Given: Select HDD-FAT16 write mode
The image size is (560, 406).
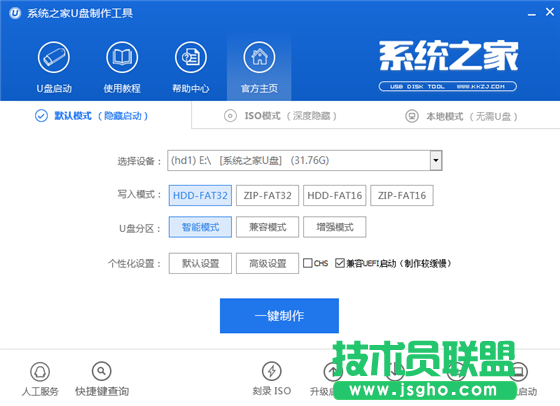Looking at the screenshot, I should click(x=335, y=195).
